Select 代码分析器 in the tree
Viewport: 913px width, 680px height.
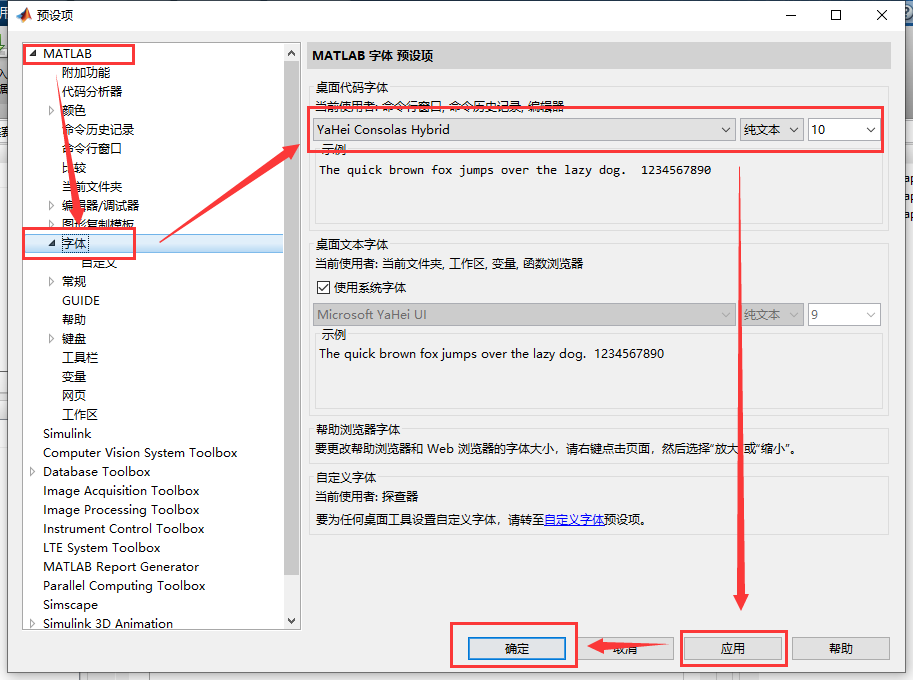92,91
